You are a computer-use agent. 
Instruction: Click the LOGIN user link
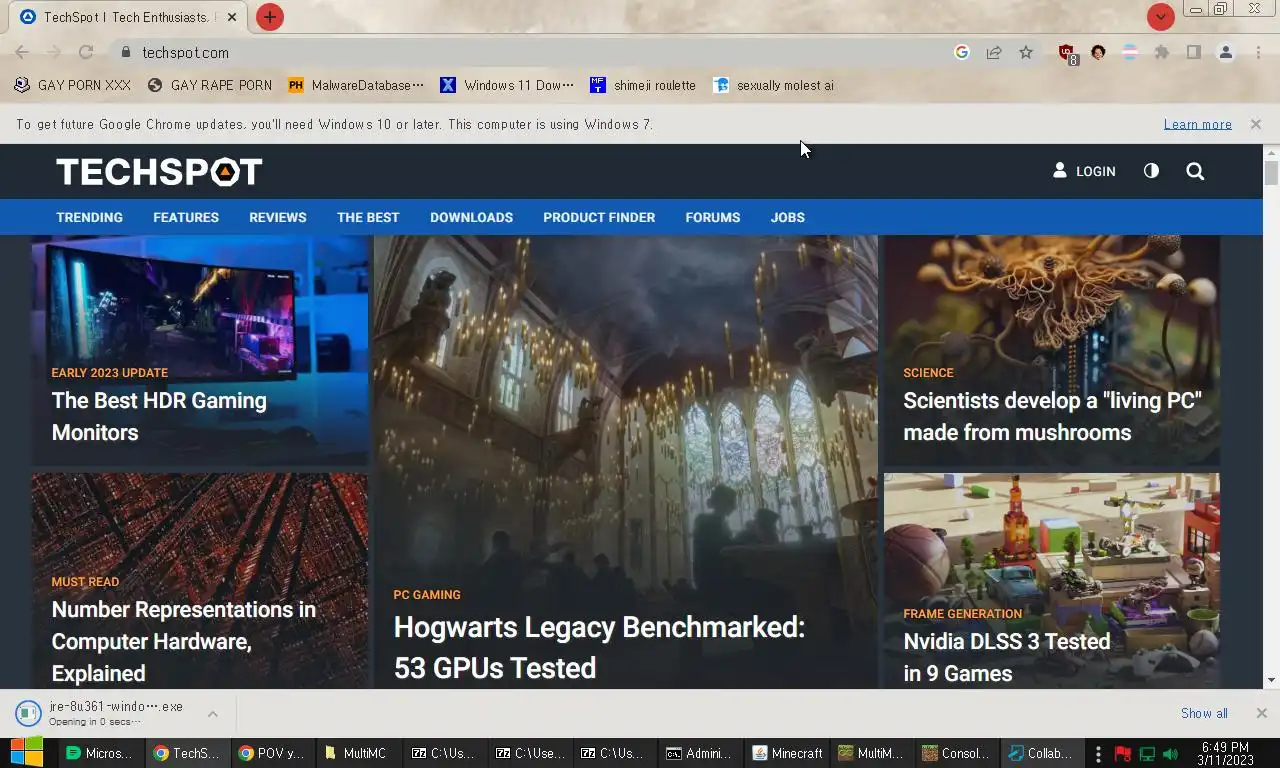[x=1084, y=171]
